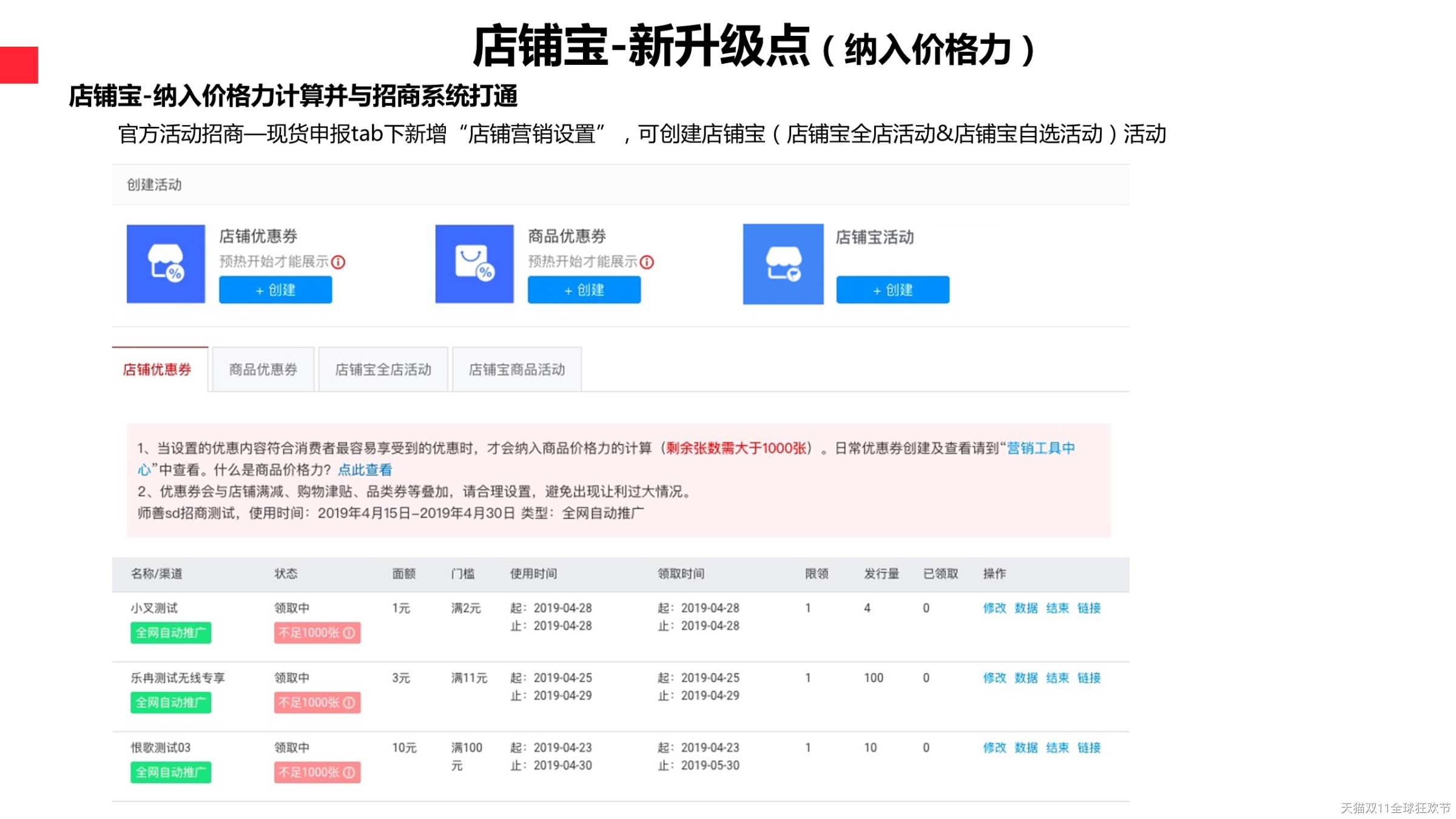The image size is (1456, 819).
Task: Select the 店铺宝商品活动 tab
Action: (x=516, y=369)
